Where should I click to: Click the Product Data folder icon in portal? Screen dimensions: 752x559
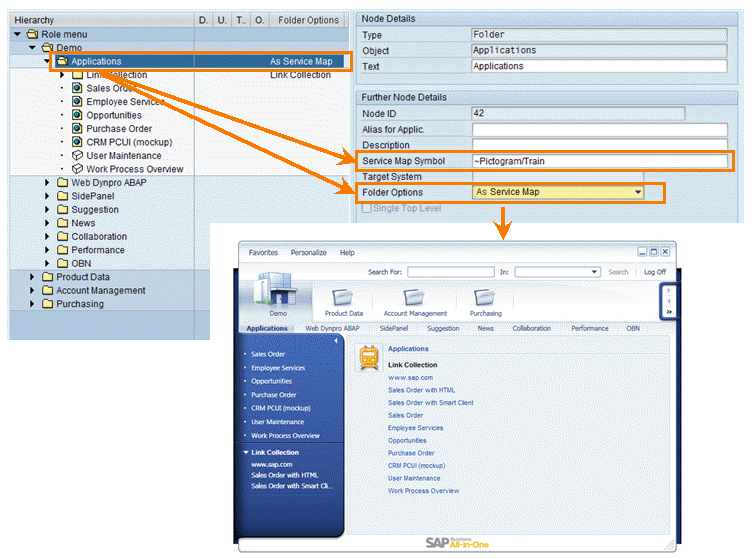342,297
